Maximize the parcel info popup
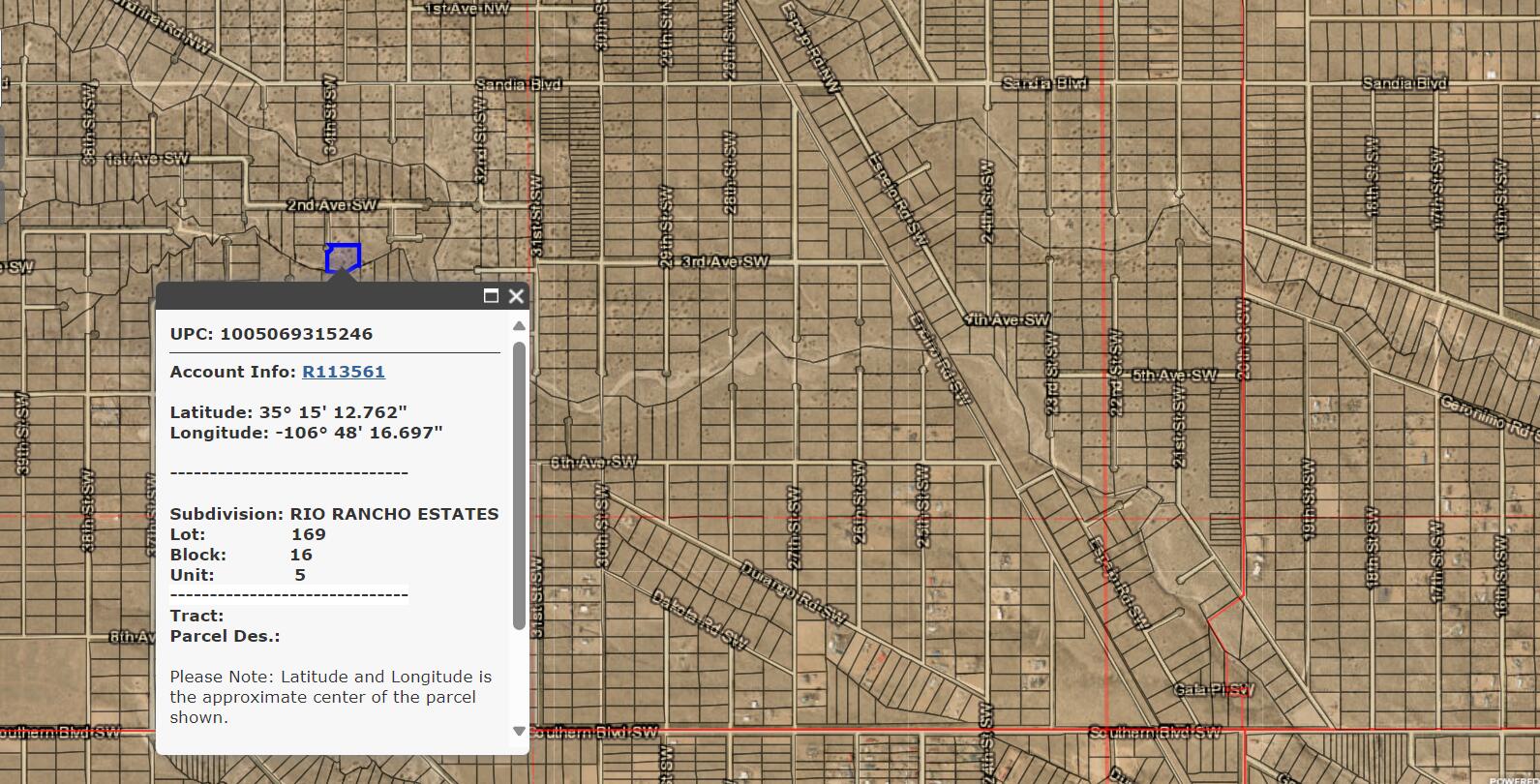The width and height of the screenshot is (1540, 784). click(491, 296)
